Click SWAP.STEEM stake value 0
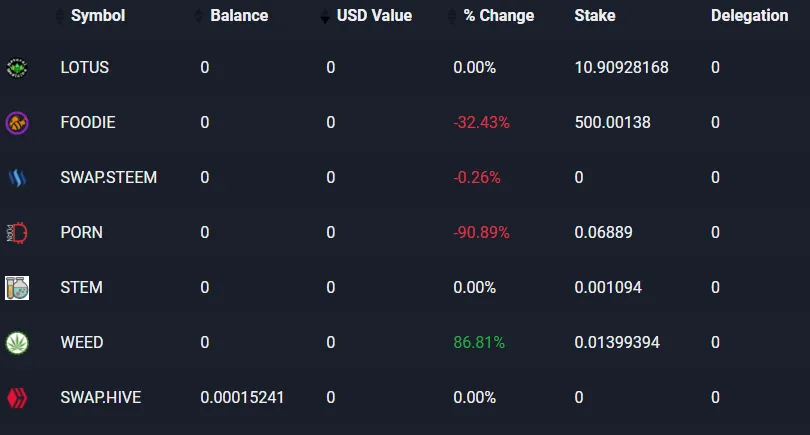 [x=579, y=178]
